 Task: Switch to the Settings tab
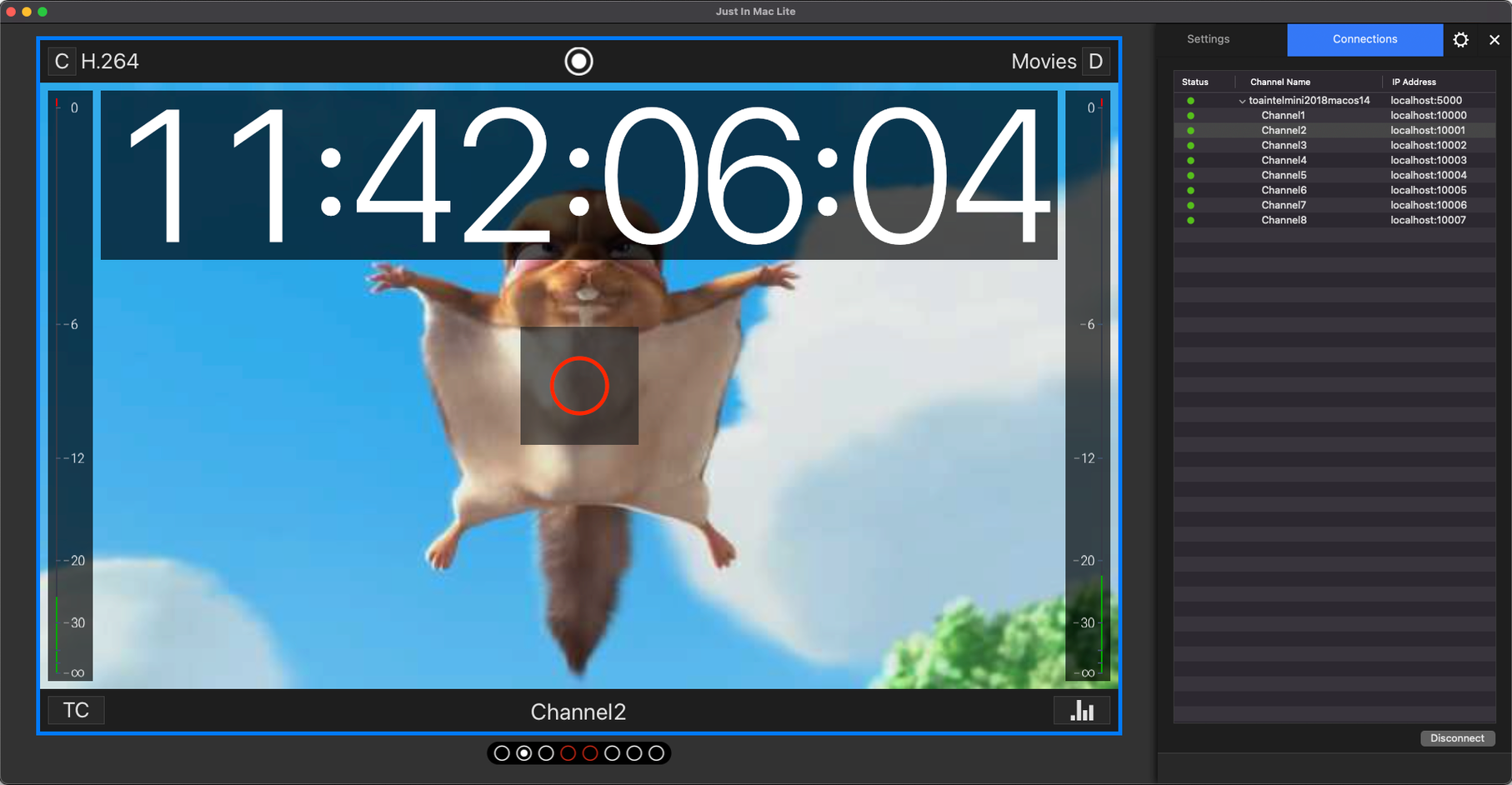coord(1208,39)
